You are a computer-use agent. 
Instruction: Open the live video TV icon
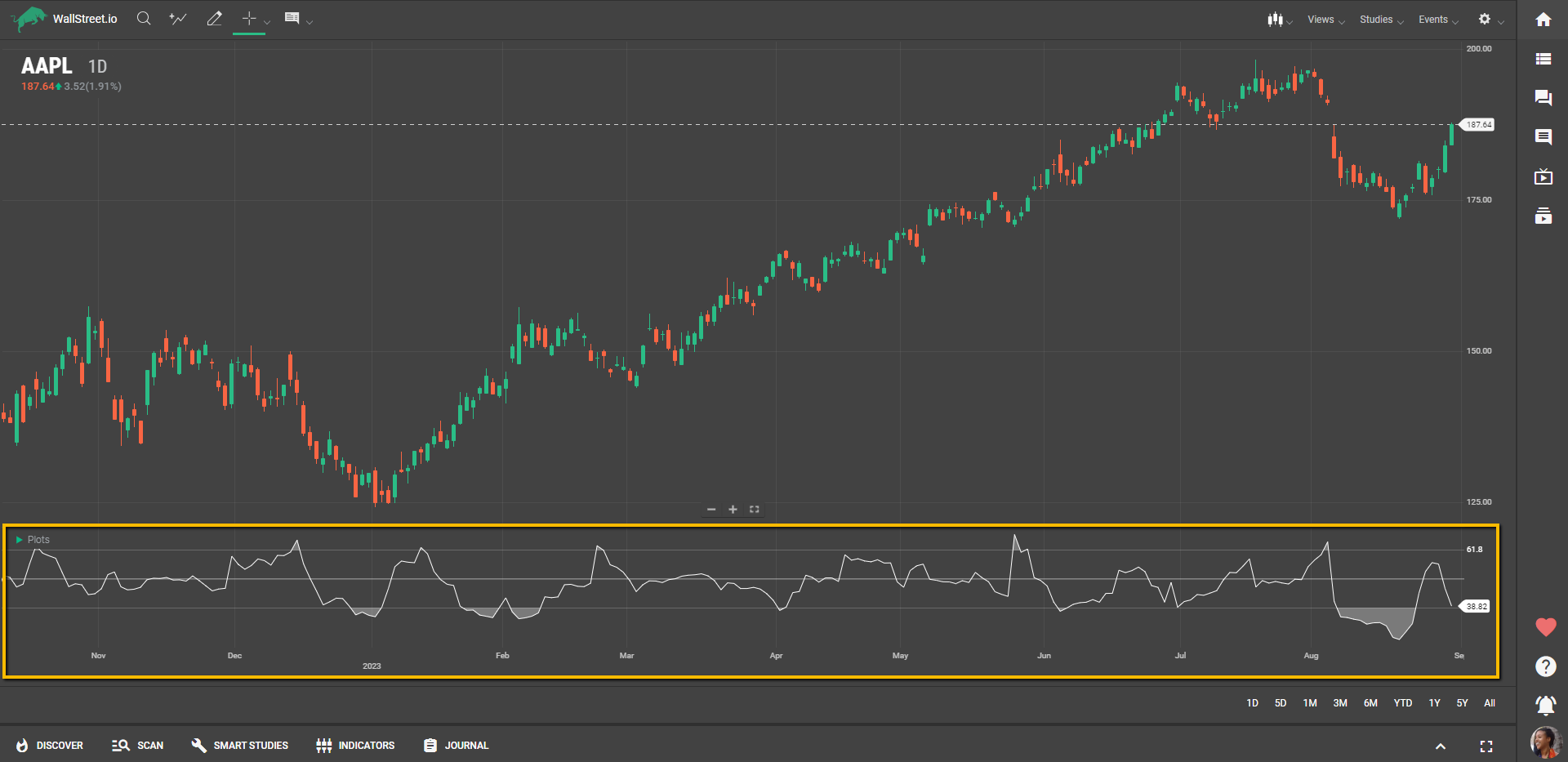point(1543,176)
